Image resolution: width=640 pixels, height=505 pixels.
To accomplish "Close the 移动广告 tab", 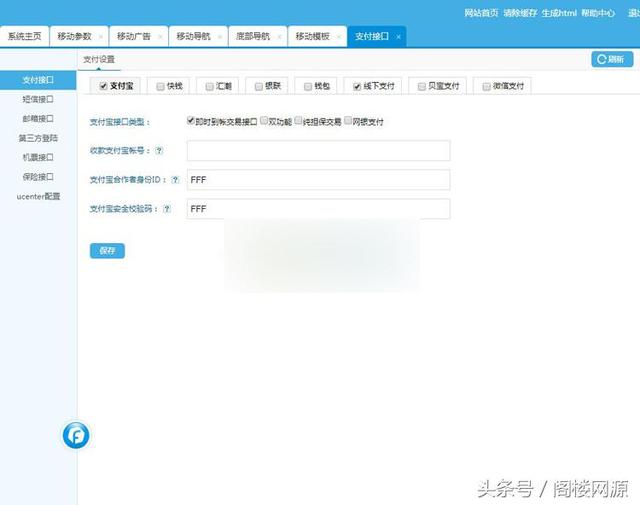I will (160, 37).
